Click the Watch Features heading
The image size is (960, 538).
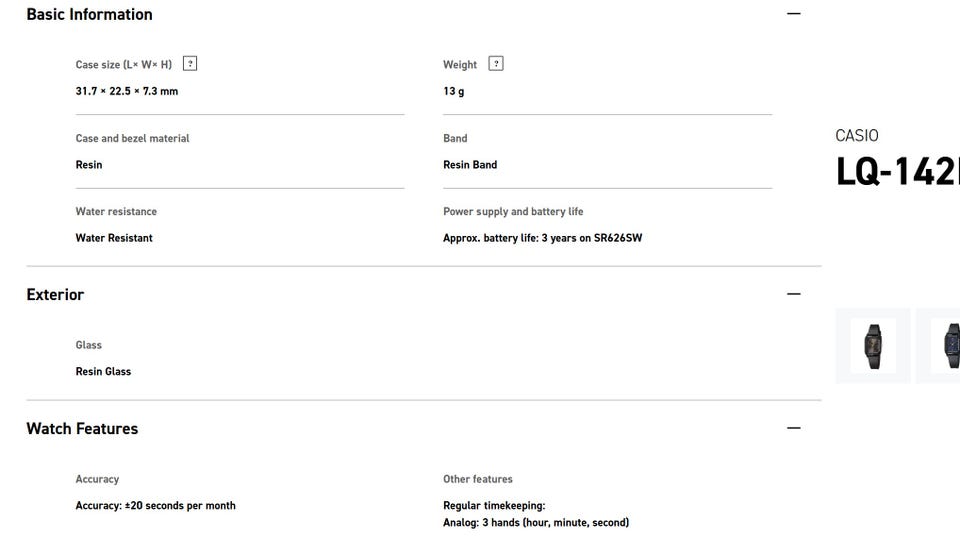click(82, 428)
